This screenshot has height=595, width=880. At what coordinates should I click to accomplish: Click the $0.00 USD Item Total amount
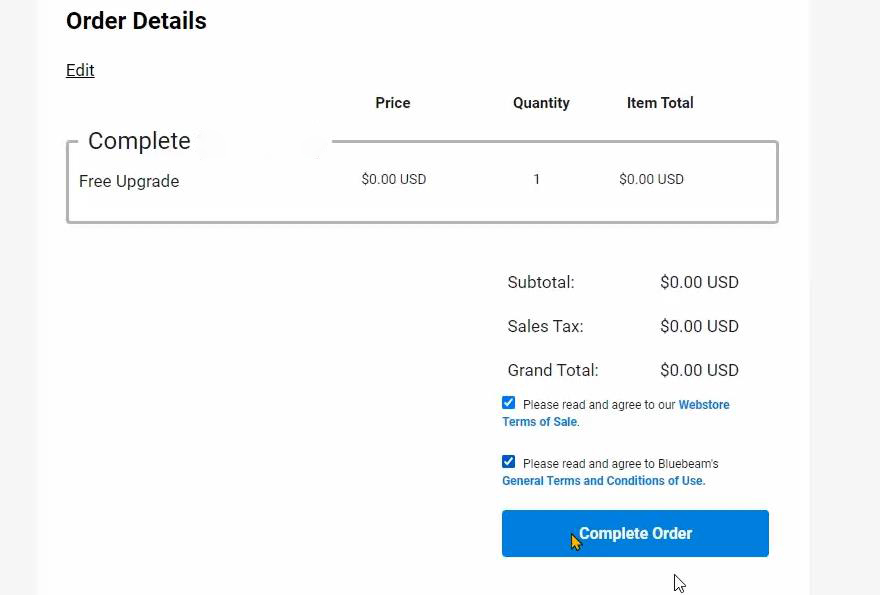pos(651,179)
